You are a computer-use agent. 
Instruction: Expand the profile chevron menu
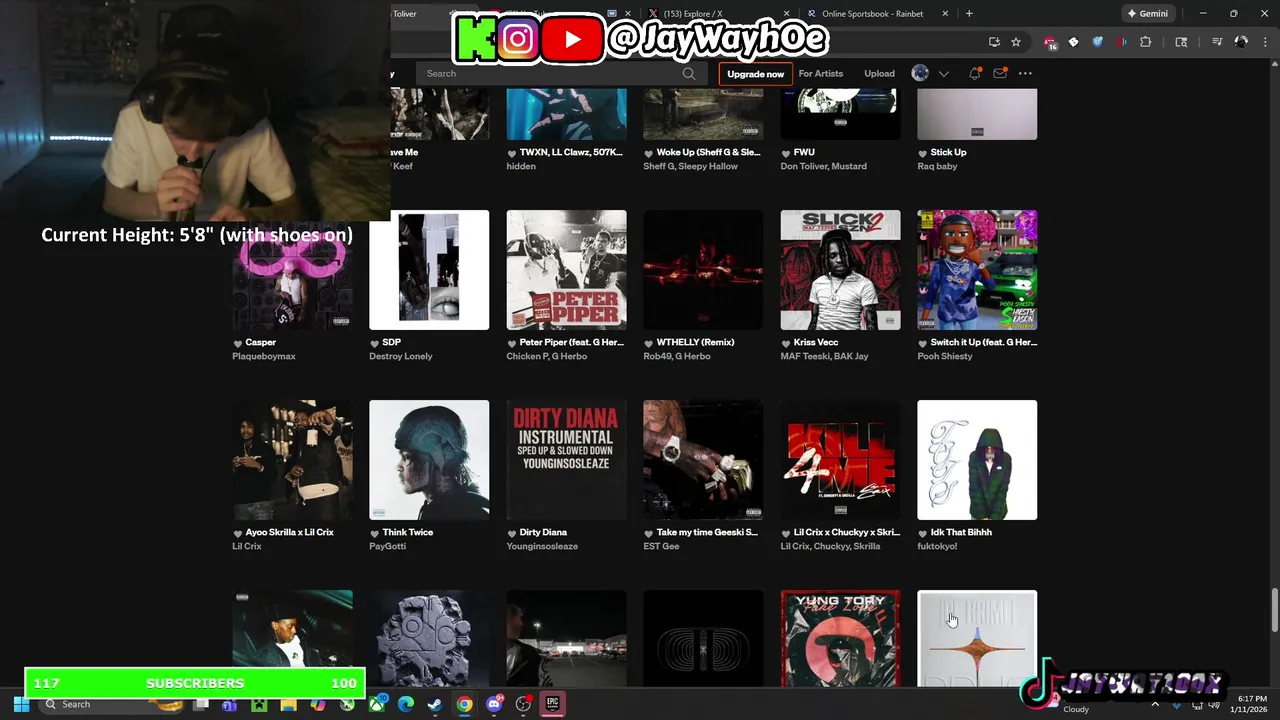[943, 73]
